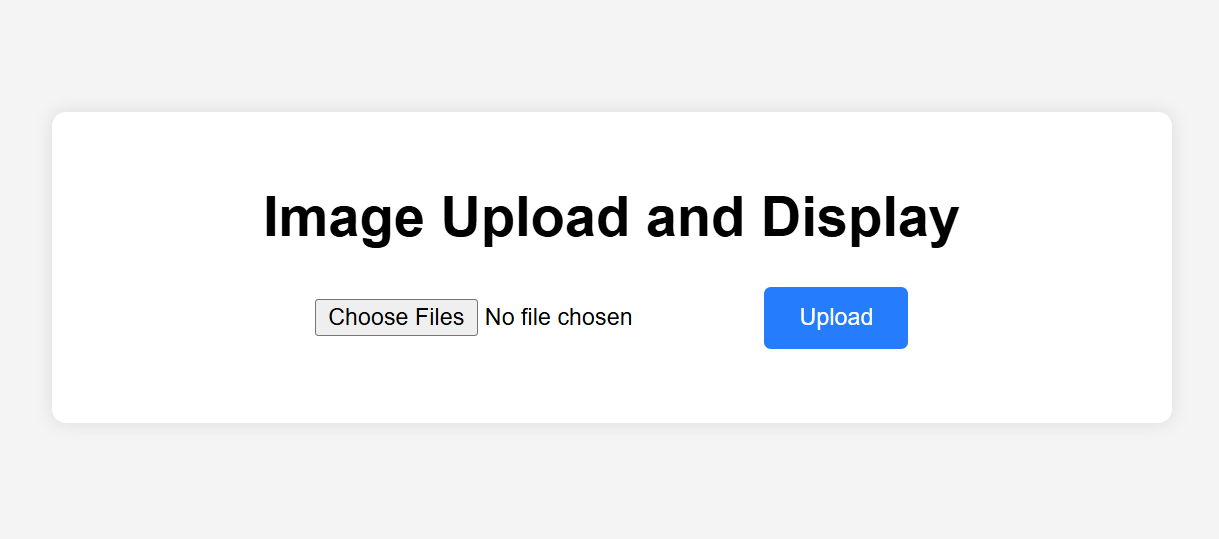Open the file picker via Choose Files
The image size is (1219, 539).
pos(396,317)
